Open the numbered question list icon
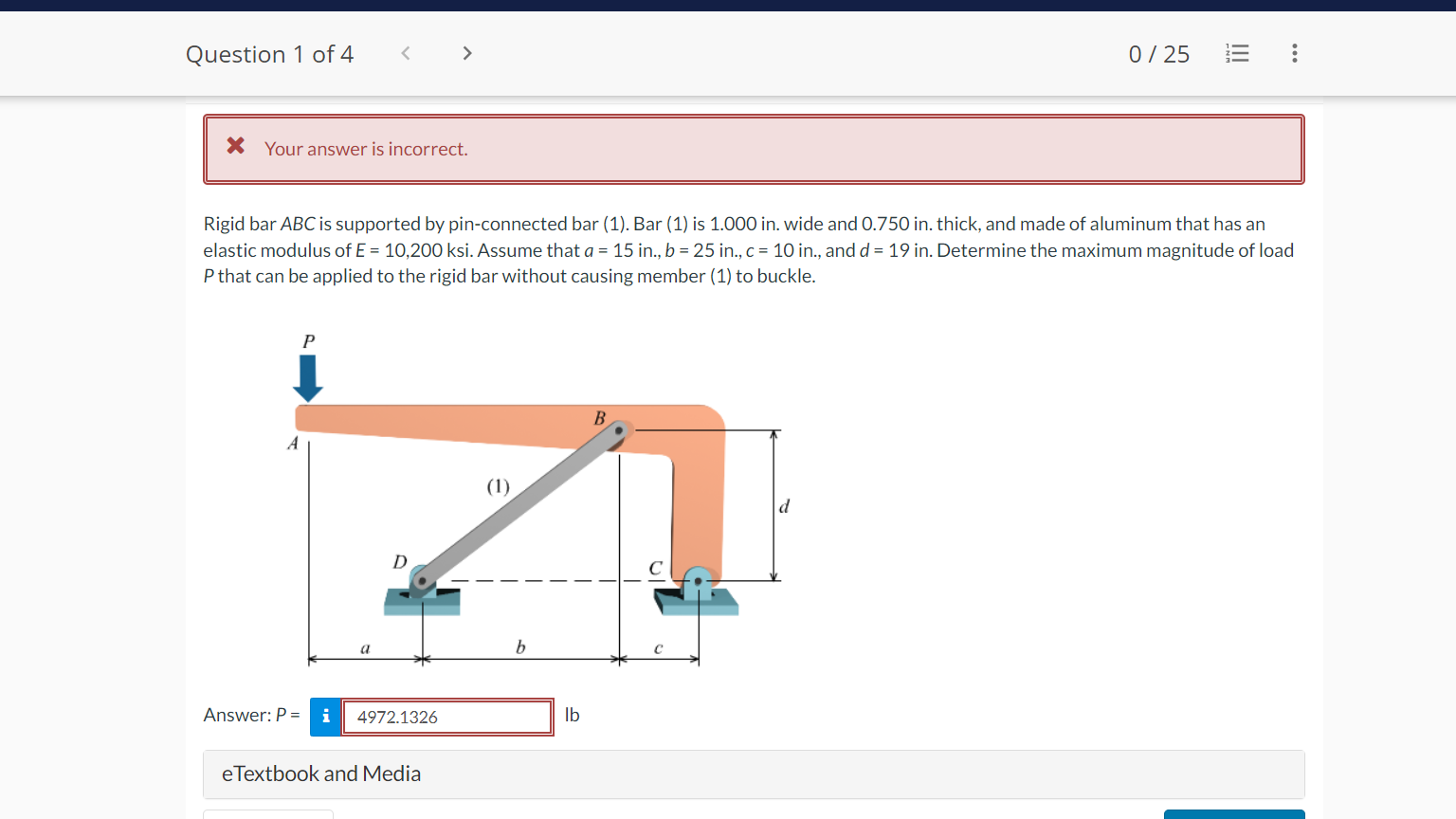1456x819 pixels. [1237, 54]
